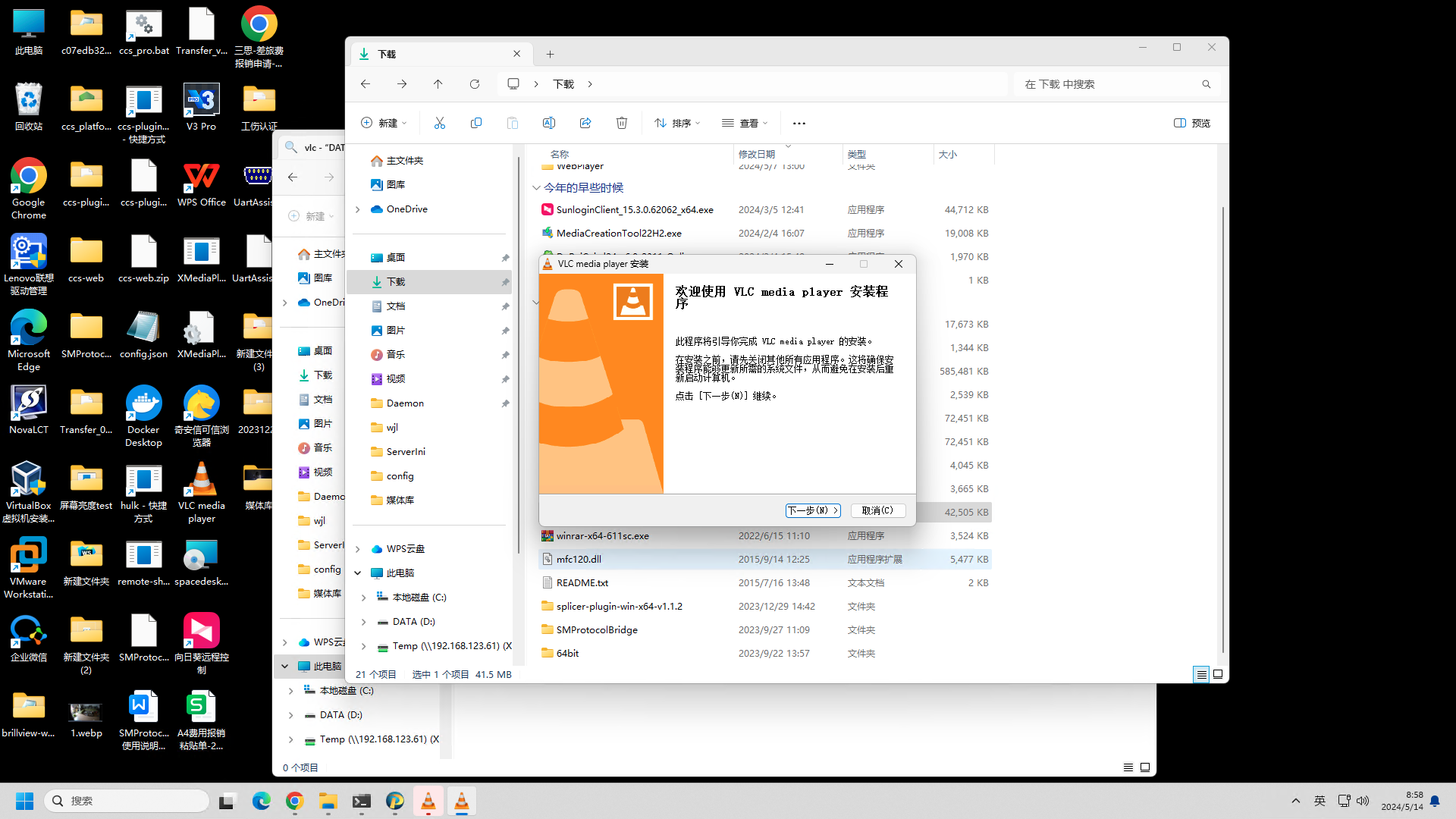
Task: Click the refresh icon in Downloads window
Action: pyautogui.click(x=475, y=84)
